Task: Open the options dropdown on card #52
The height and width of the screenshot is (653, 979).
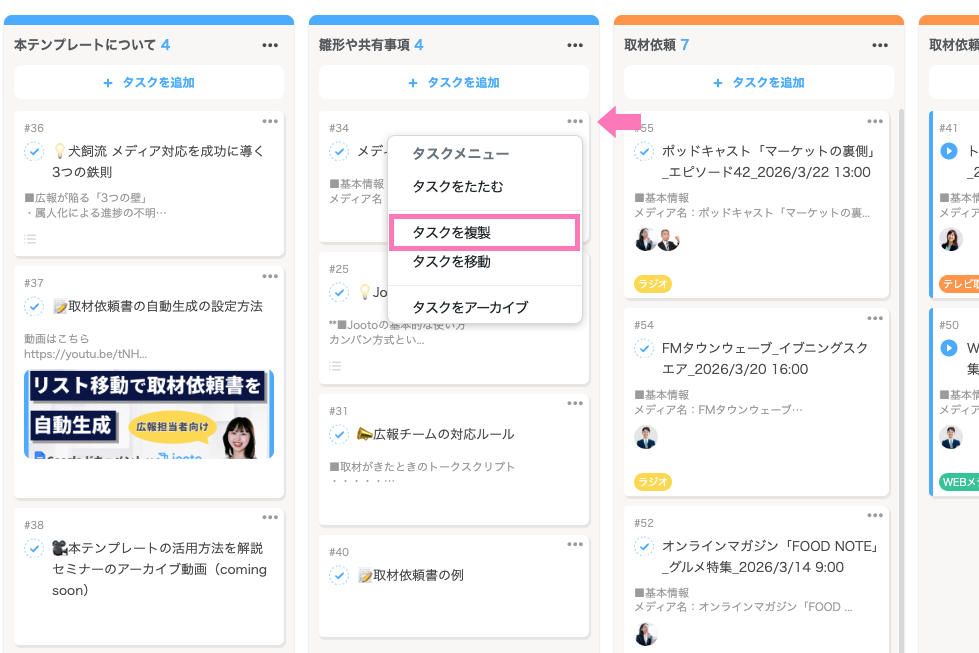Action: coord(876,514)
